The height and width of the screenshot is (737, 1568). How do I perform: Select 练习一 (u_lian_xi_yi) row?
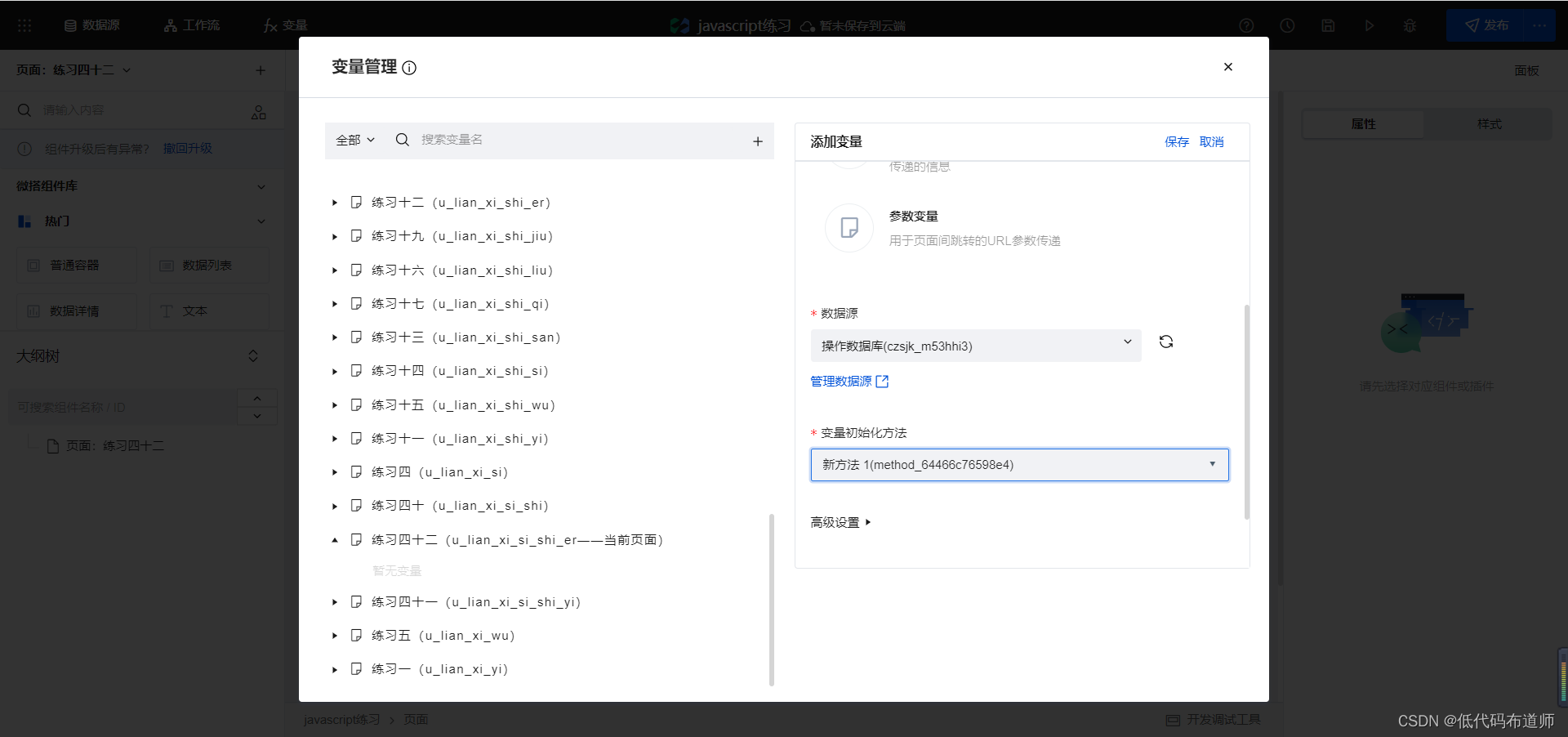439,669
